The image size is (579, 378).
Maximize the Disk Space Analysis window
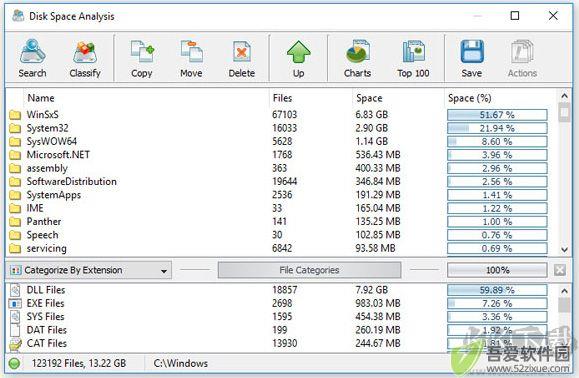coord(515,16)
